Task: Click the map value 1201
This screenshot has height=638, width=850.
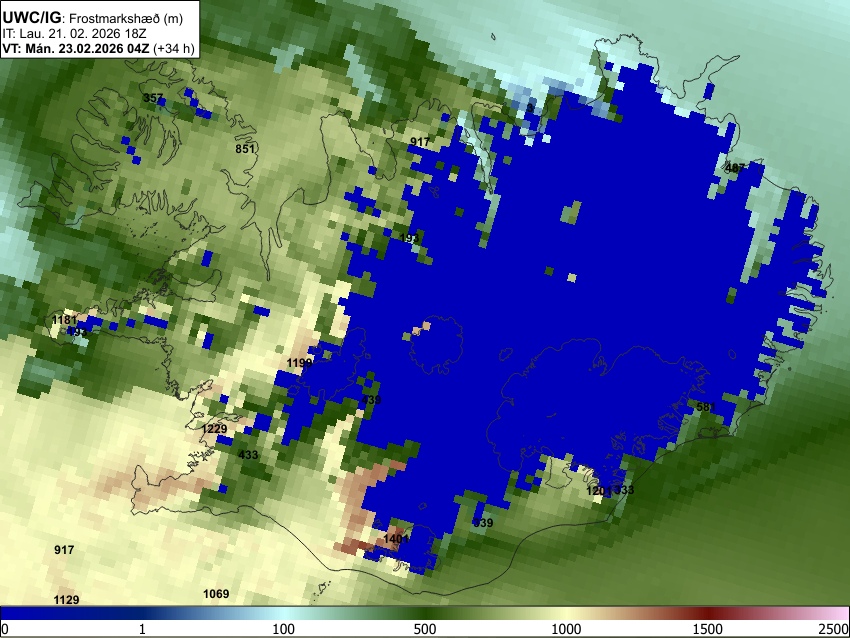Action: [x=599, y=491]
